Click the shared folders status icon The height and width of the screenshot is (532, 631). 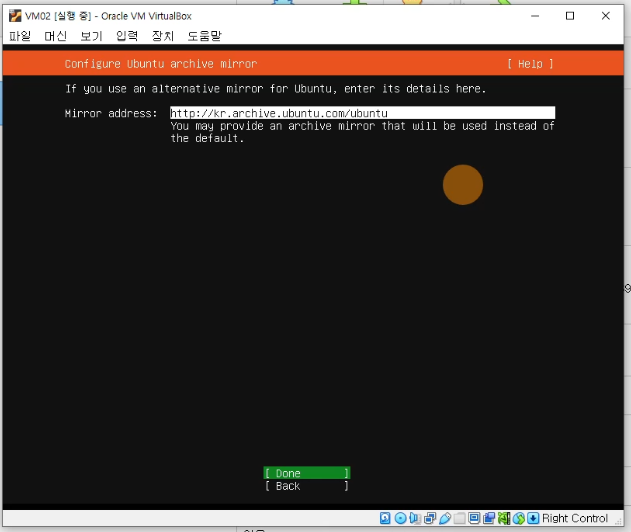pyautogui.click(x=460, y=518)
